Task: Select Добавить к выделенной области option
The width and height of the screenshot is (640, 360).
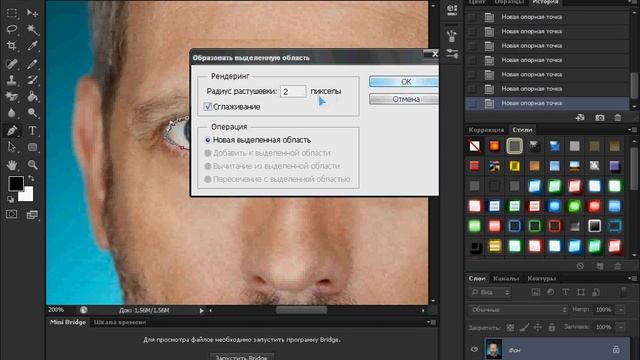Action: (207, 153)
